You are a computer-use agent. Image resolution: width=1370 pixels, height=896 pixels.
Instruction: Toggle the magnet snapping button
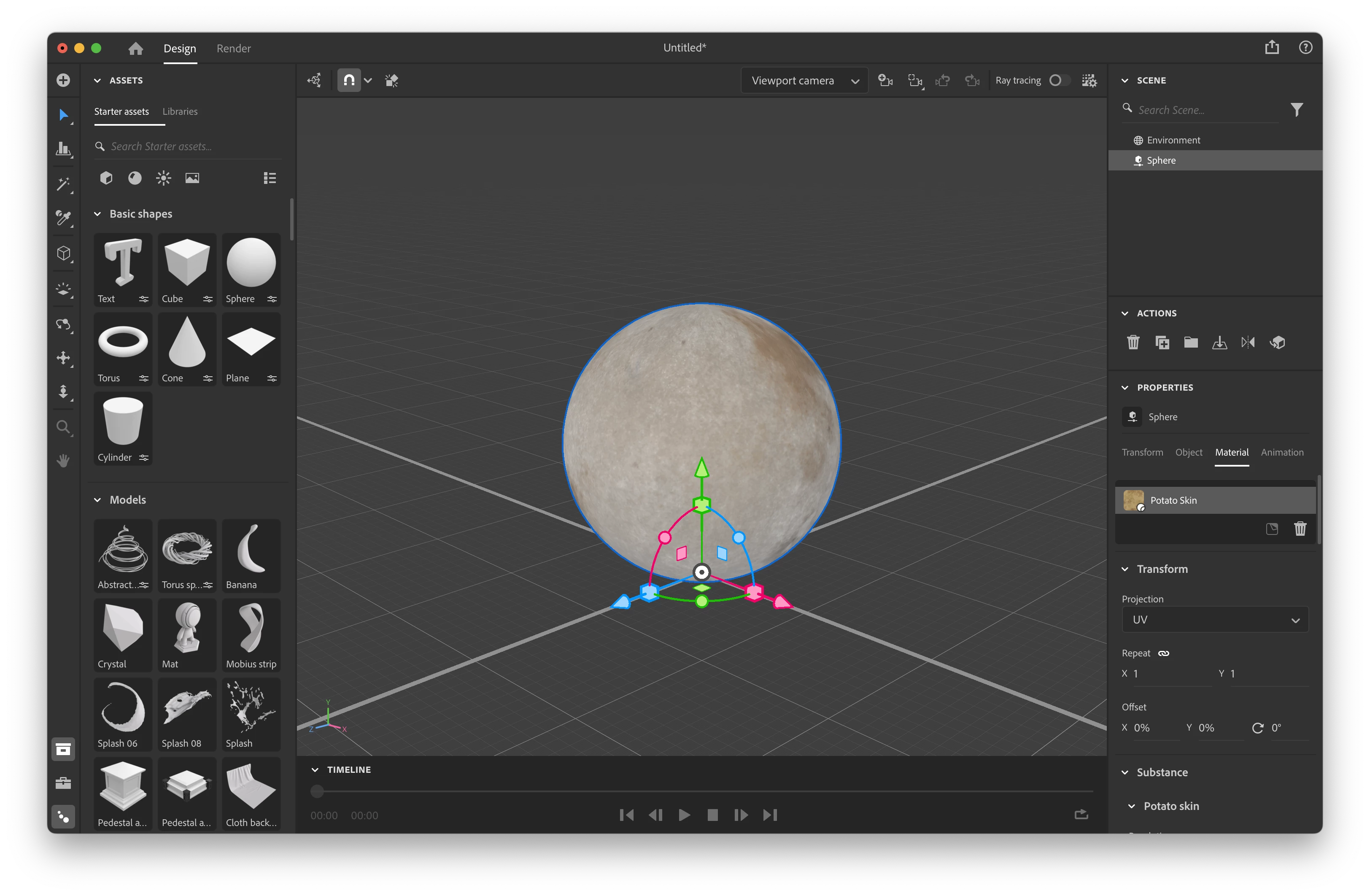point(349,81)
